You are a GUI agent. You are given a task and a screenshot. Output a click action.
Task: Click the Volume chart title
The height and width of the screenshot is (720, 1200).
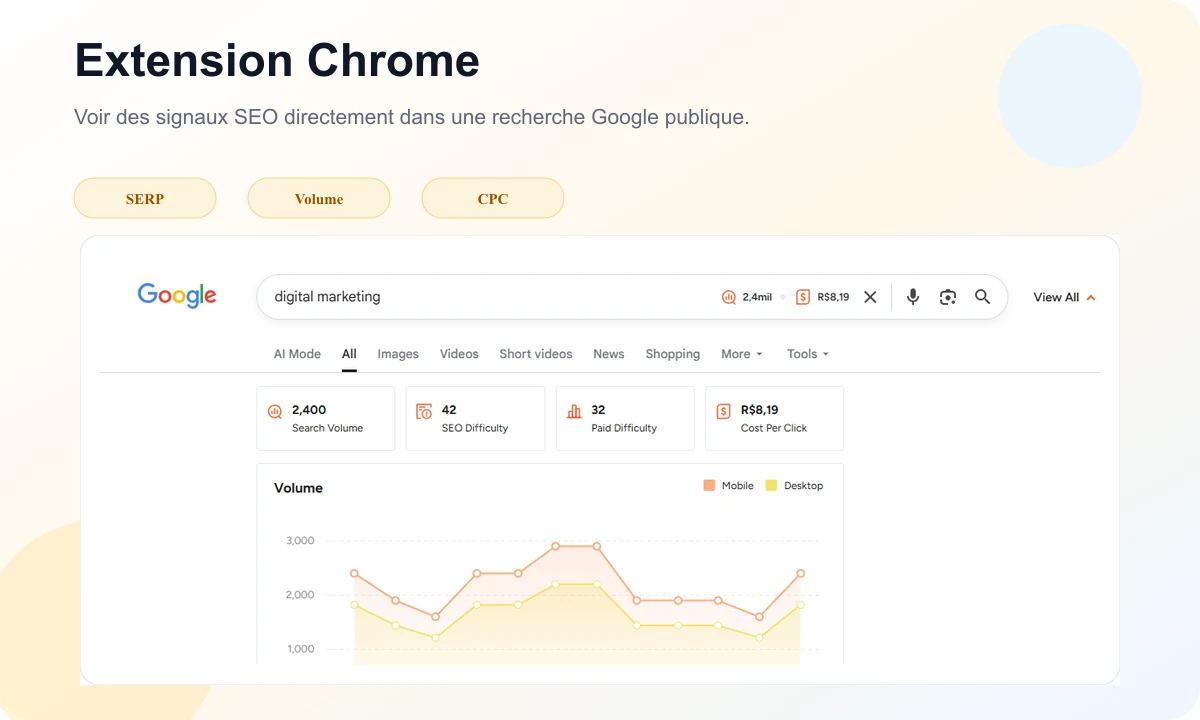(298, 488)
